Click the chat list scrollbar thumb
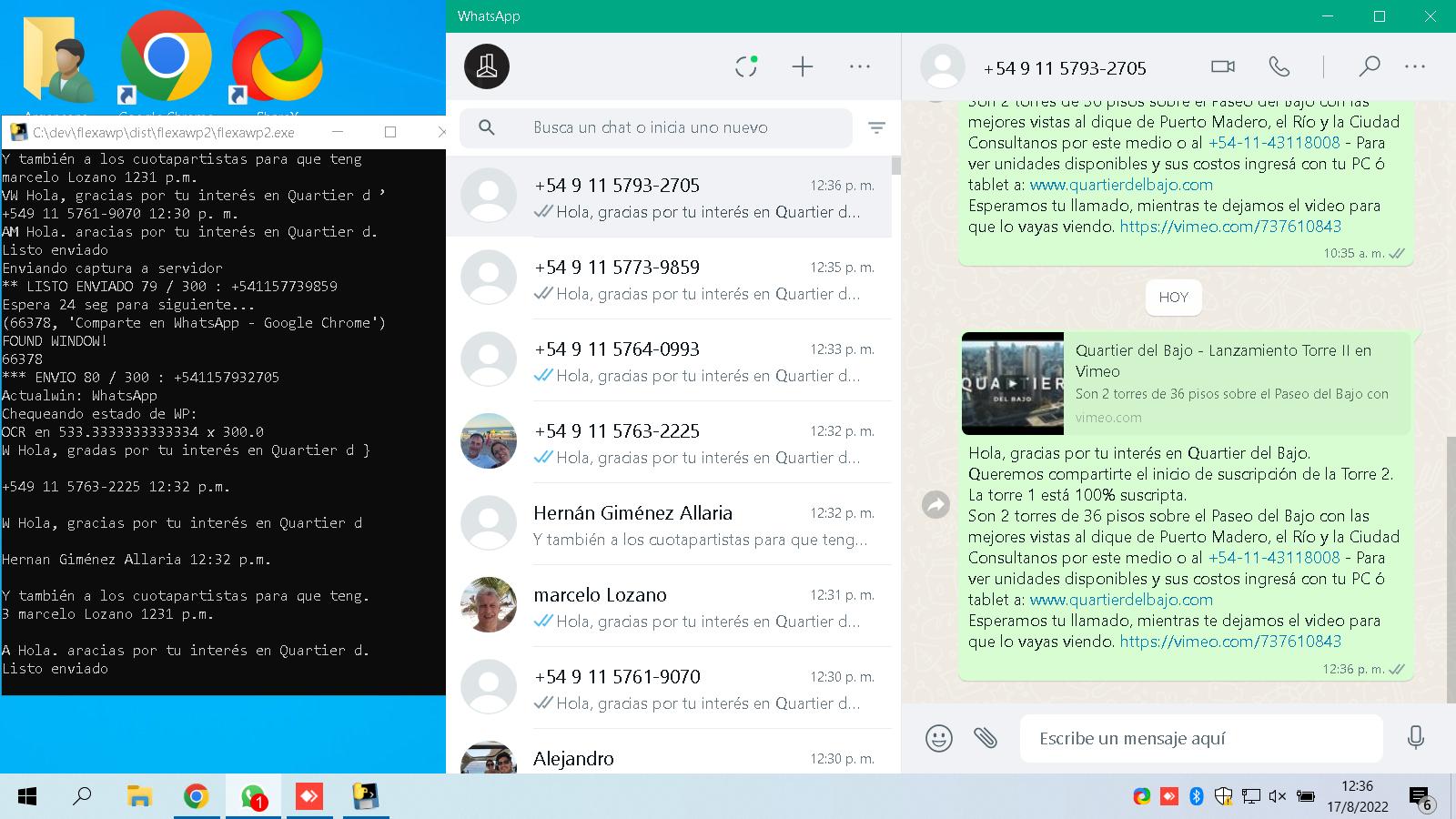Screen dimensions: 1456x819 [x=896, y=166]
